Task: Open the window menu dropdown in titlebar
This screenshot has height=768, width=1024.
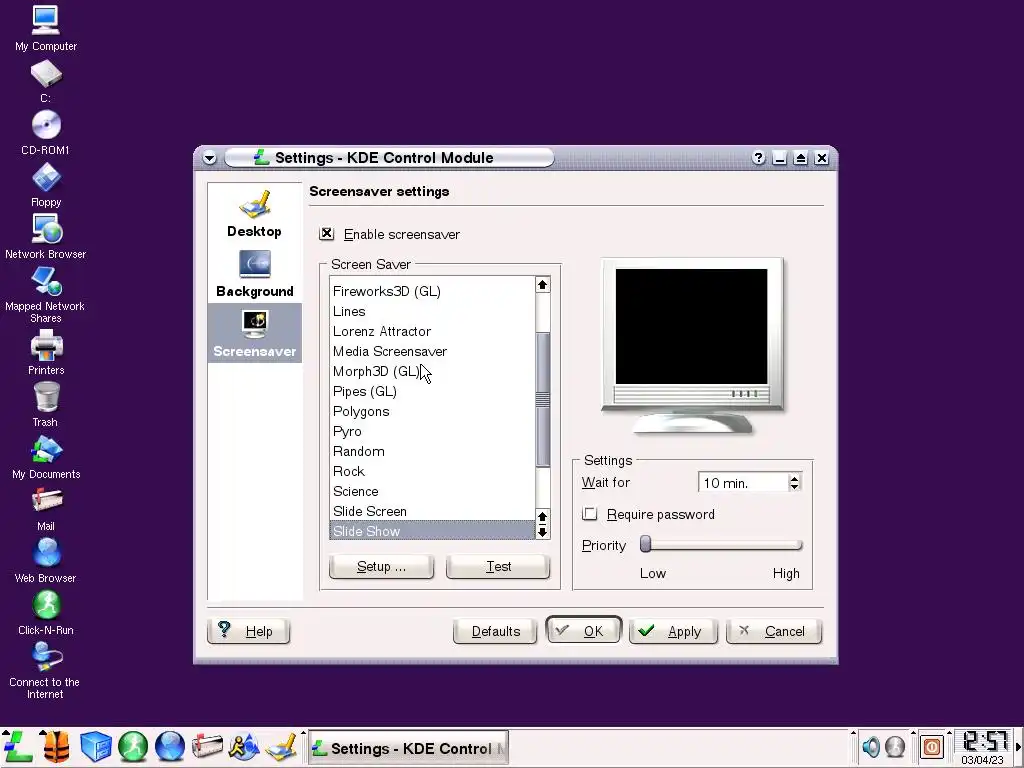Action: point(210,158)
